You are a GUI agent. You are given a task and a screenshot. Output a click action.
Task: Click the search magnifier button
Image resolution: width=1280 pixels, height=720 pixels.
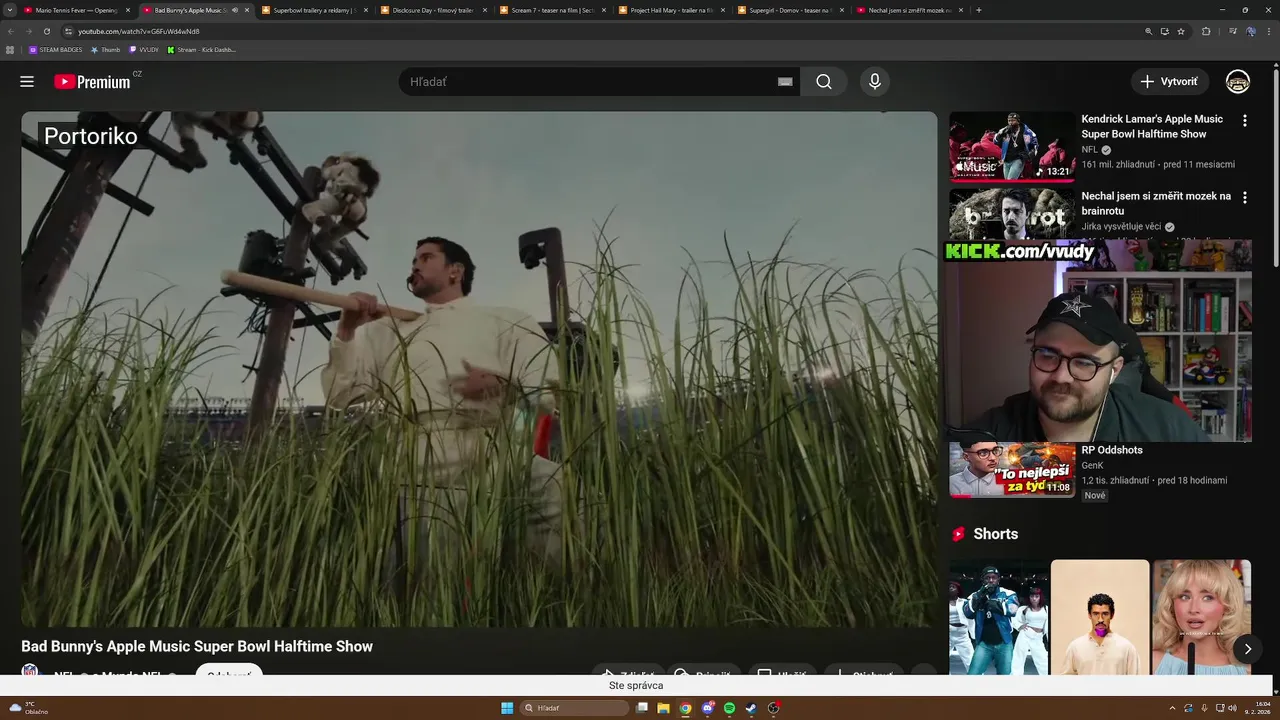click(x=824, y=82)
